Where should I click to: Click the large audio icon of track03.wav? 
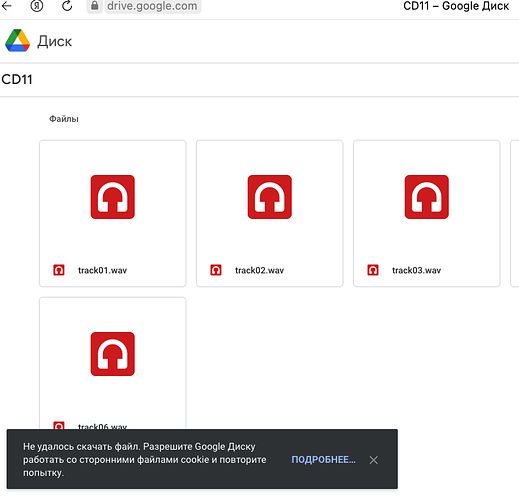[427, 197]
